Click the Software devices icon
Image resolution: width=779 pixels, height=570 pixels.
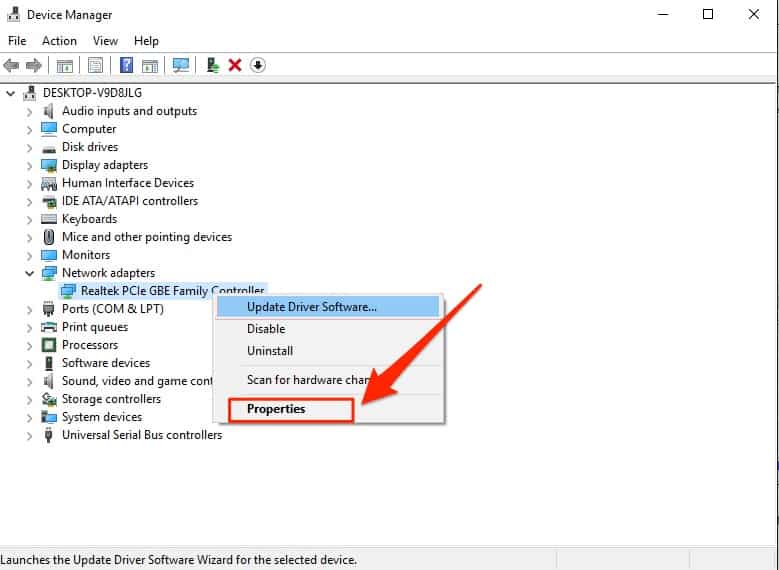[x=48, y=363]
